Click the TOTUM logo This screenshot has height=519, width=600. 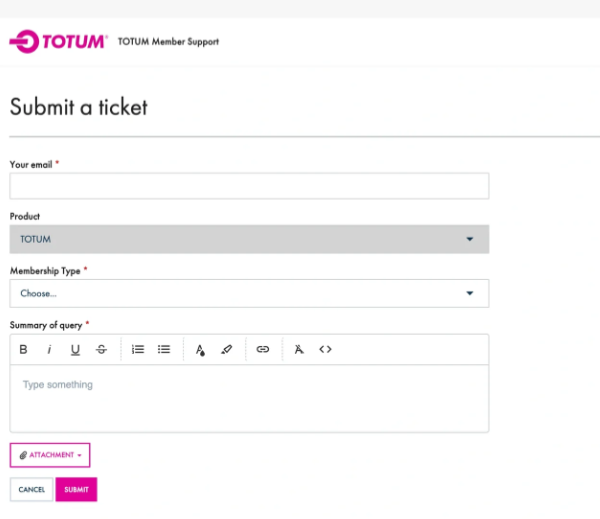(x=58, y=42)
